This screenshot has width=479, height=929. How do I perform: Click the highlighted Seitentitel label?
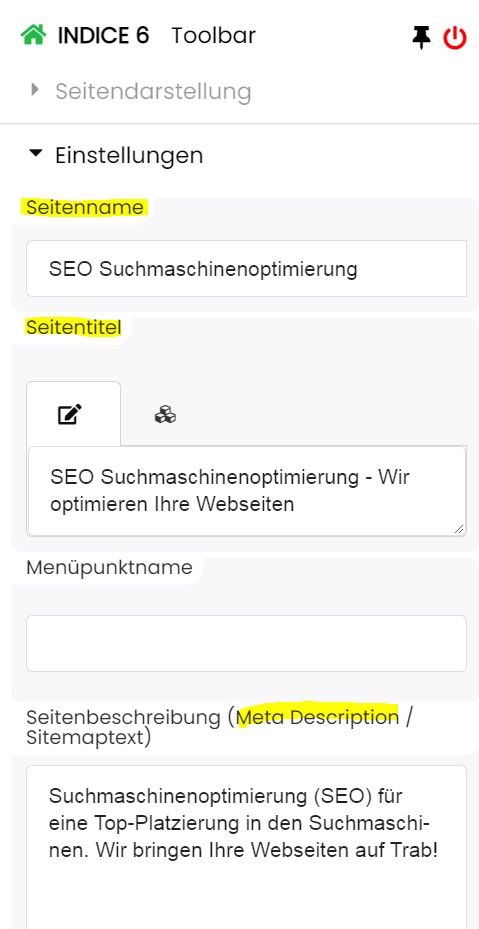click(74, 327)
